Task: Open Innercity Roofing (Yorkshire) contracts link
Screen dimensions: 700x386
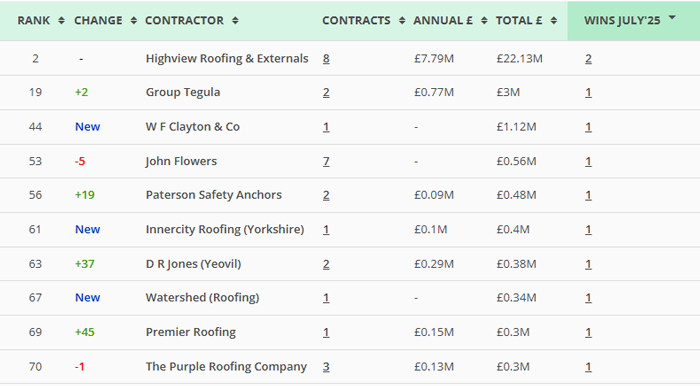Action: coord(326,229)
